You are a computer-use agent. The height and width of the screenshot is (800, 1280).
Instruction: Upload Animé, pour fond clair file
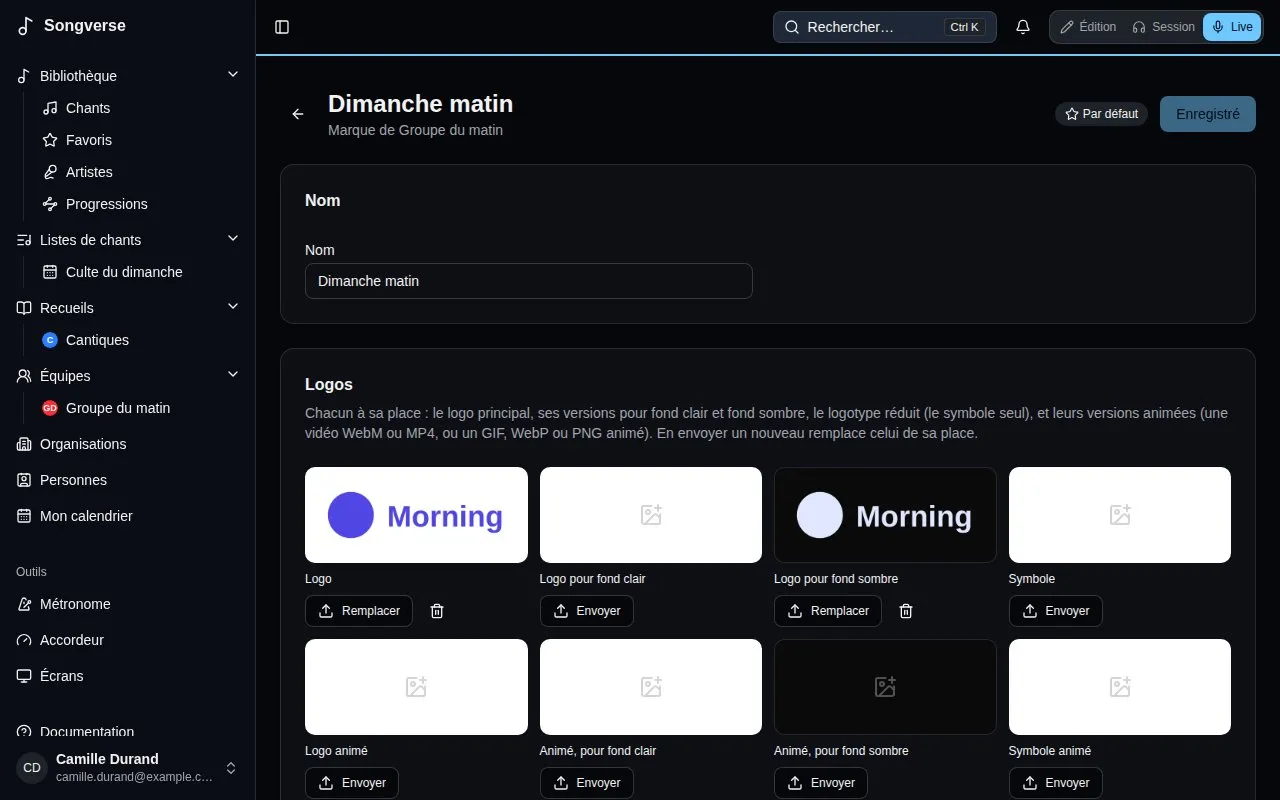click(x=587, y=783)
